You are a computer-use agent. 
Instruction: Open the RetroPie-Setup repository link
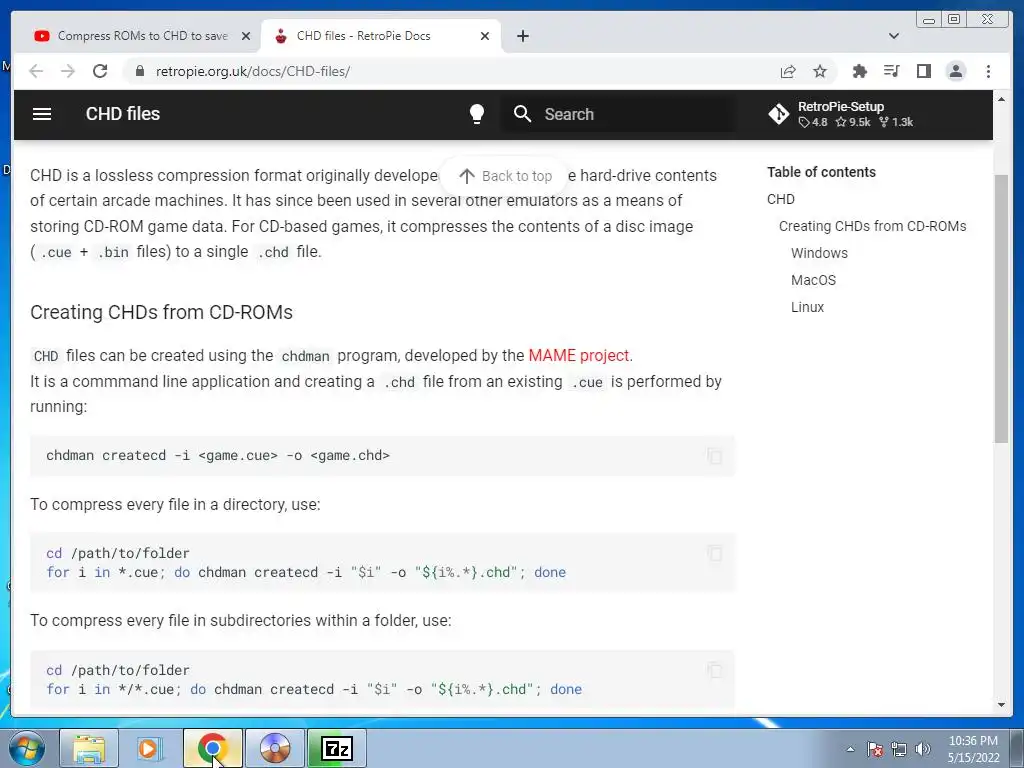point(841,114)
